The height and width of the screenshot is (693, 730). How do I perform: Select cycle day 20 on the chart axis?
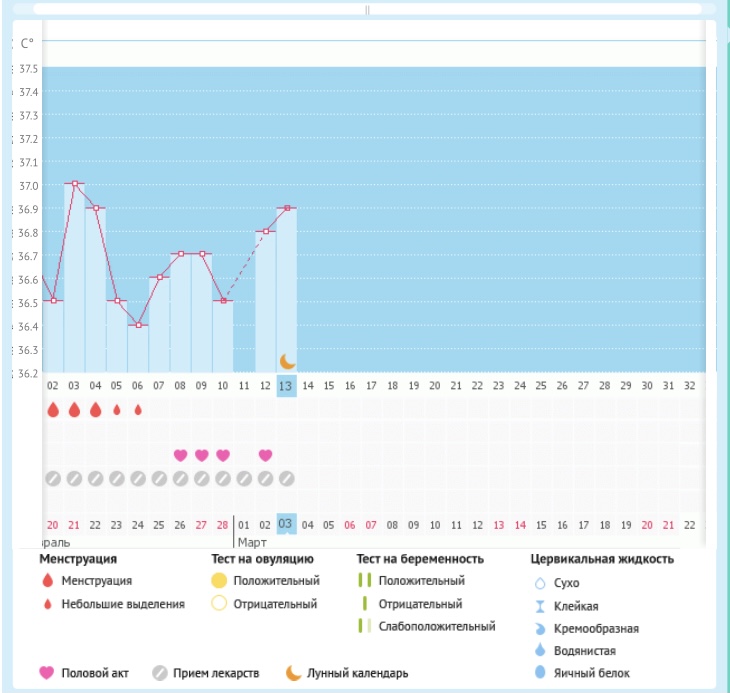click(x=435, y=386)
